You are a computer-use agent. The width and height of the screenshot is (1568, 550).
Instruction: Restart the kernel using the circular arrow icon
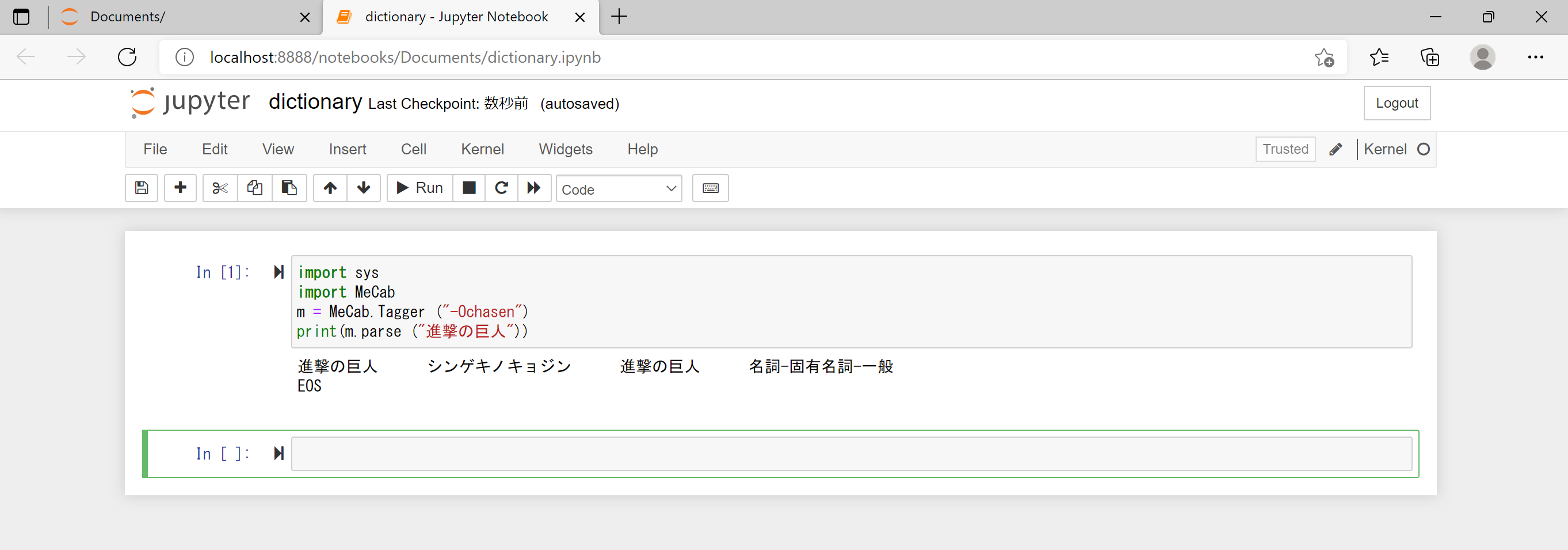tap(502, 188)
